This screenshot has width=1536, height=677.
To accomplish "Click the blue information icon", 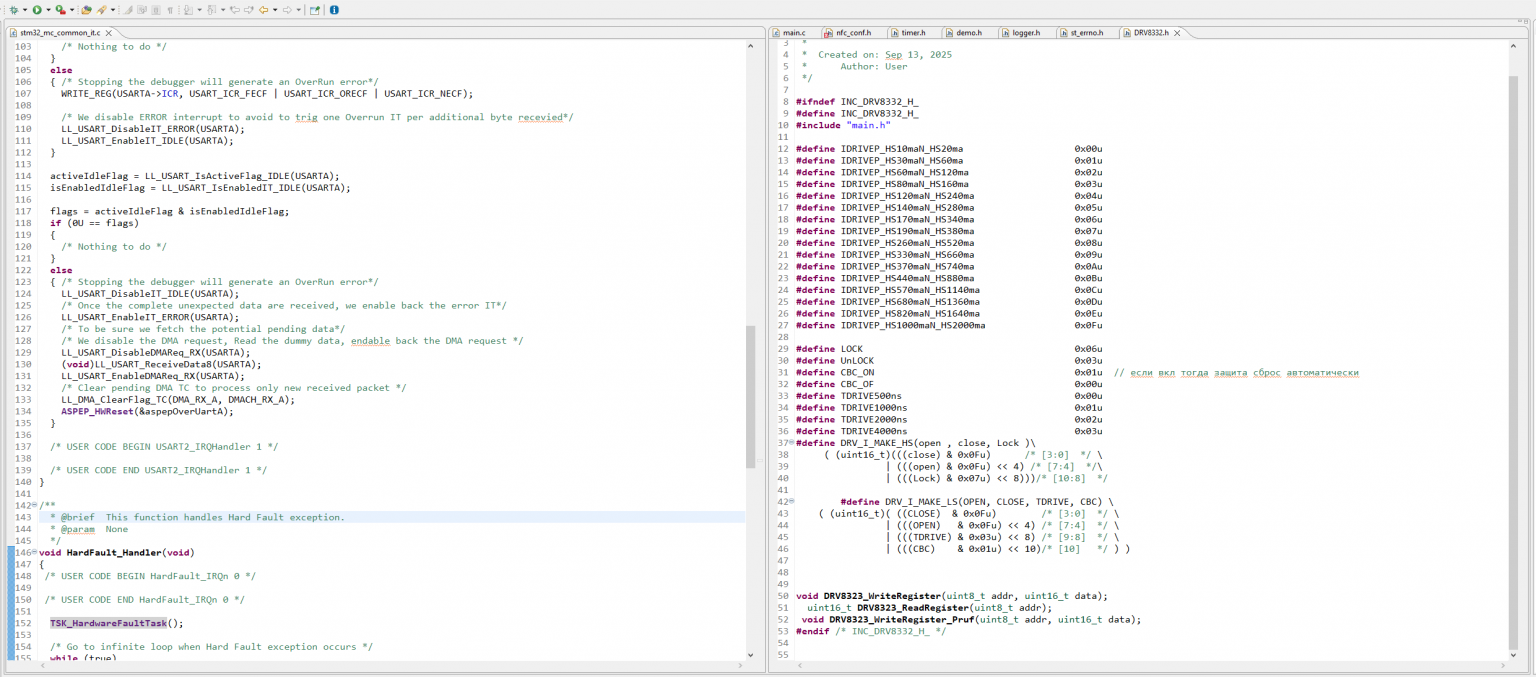I will pyautogui.click(x=334, y=10).
